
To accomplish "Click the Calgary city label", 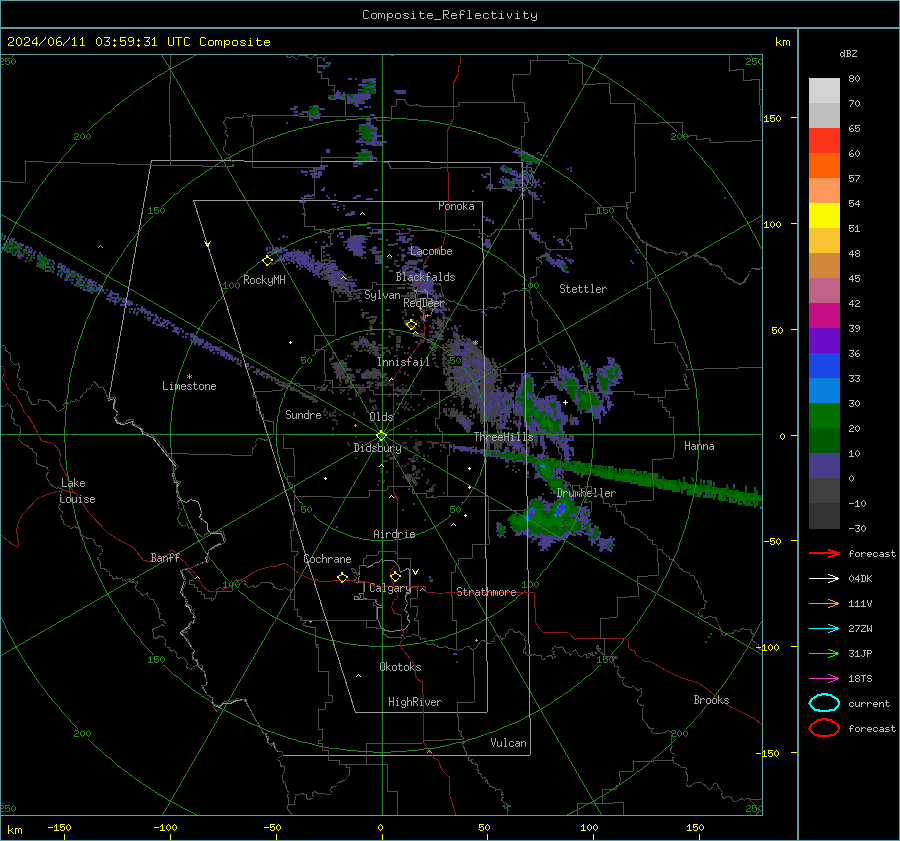I will click(390, 588).
